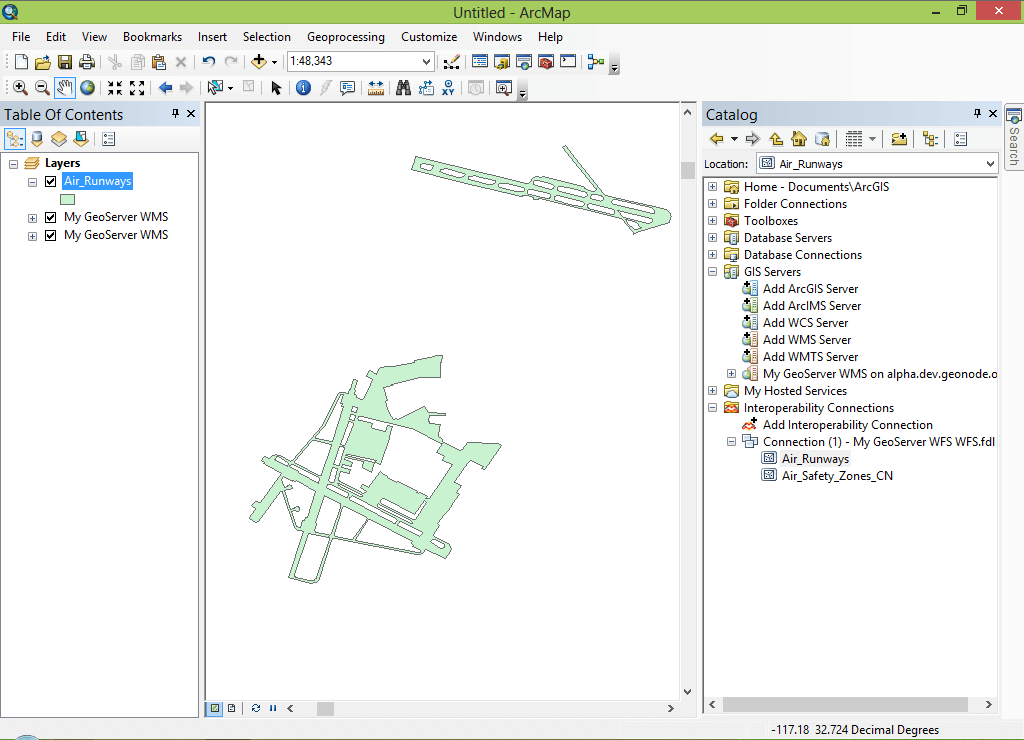Open the Customize menu
Screen dimensions: 1024x740
[429, 37]
